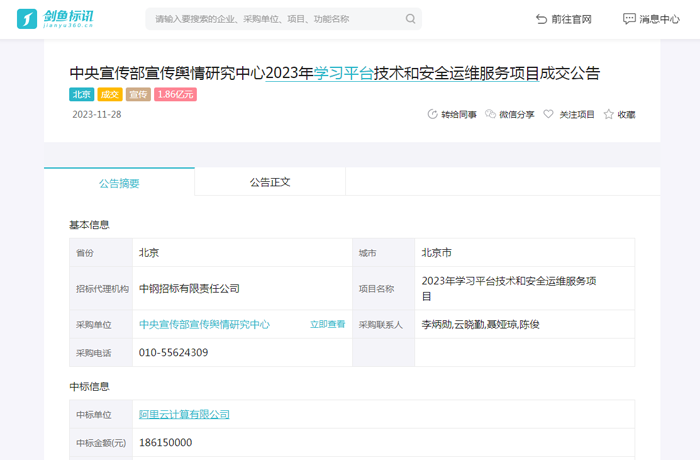Click the 北京 tag

pos(81,94)
